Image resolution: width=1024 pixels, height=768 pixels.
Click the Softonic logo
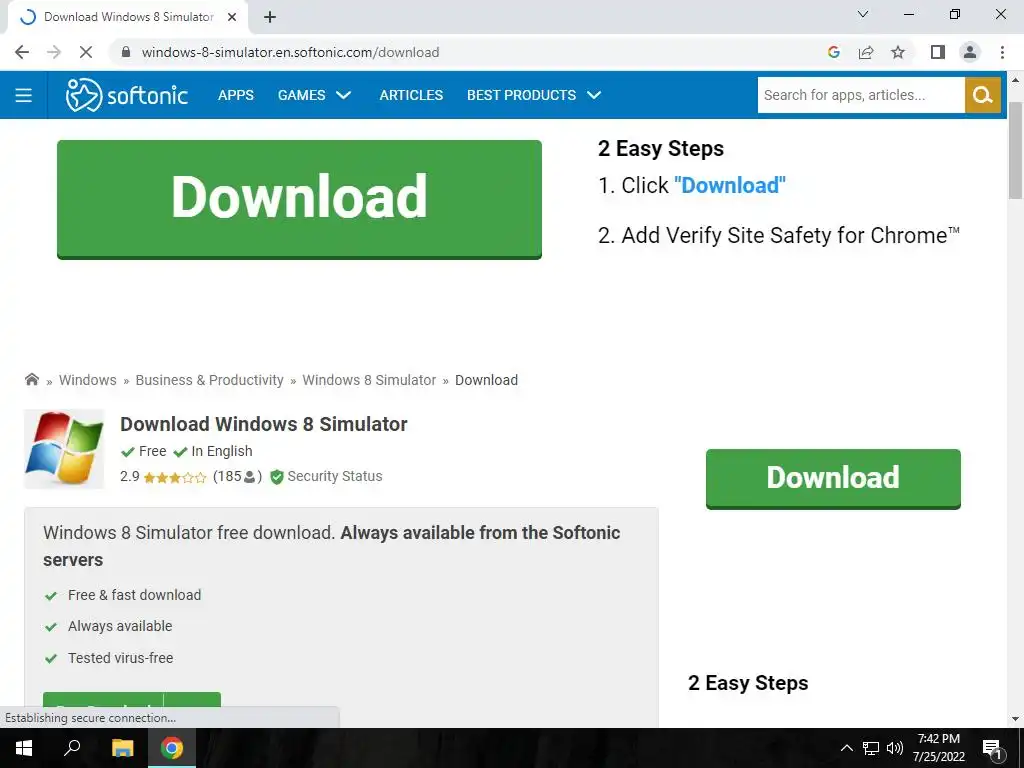pos(127,95)
